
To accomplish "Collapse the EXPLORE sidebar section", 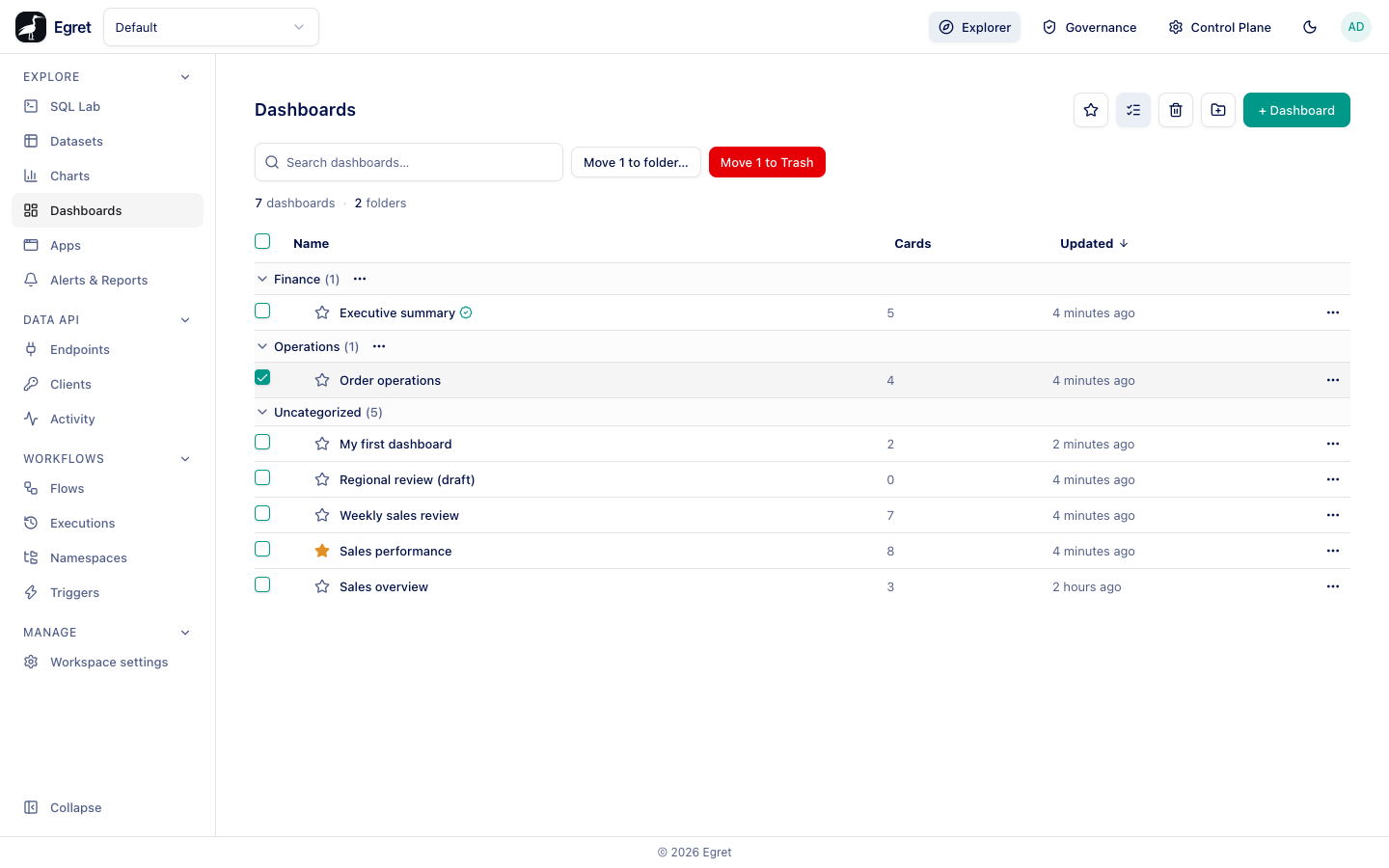I will tap(185, 77).
